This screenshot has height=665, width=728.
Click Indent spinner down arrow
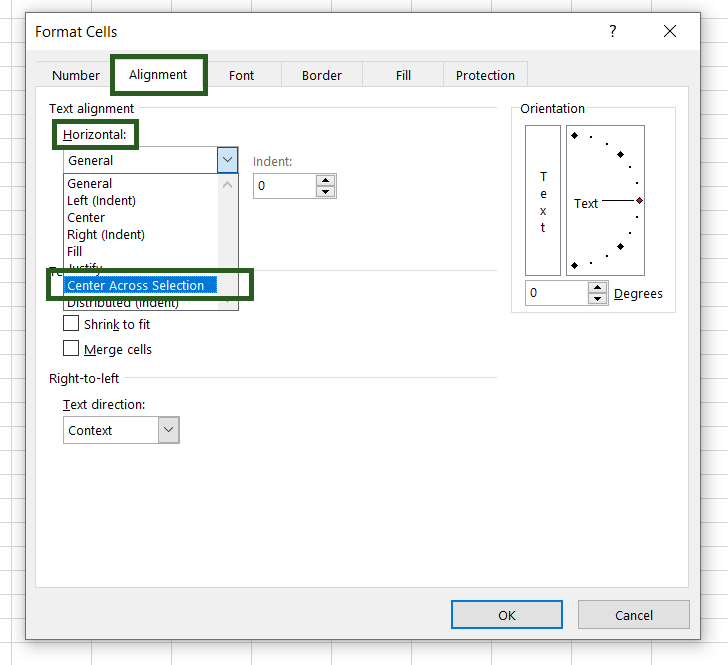pyautogui.click(x=326, y=192)
